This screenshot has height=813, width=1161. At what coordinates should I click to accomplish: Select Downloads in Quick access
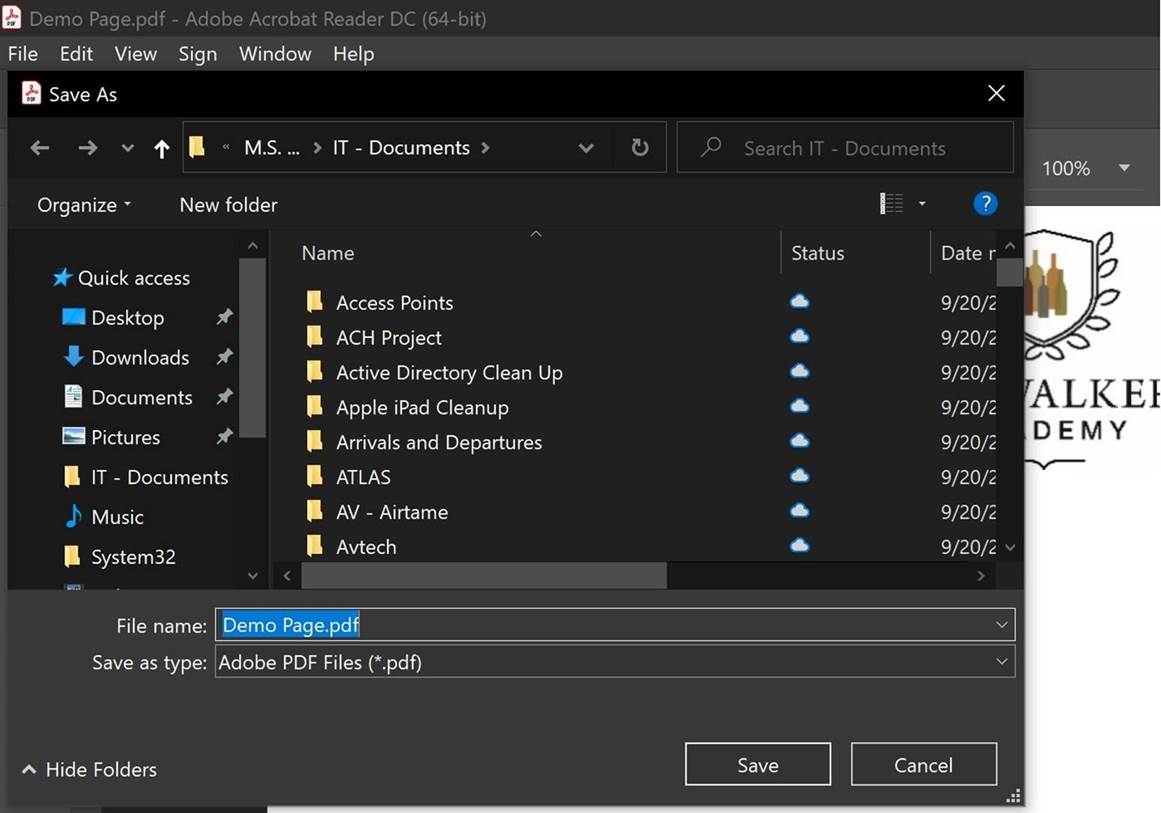139,357
